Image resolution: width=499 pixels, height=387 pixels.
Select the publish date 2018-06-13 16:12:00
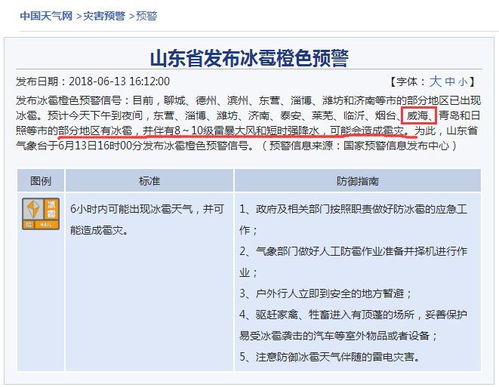[x=119, y=81]
